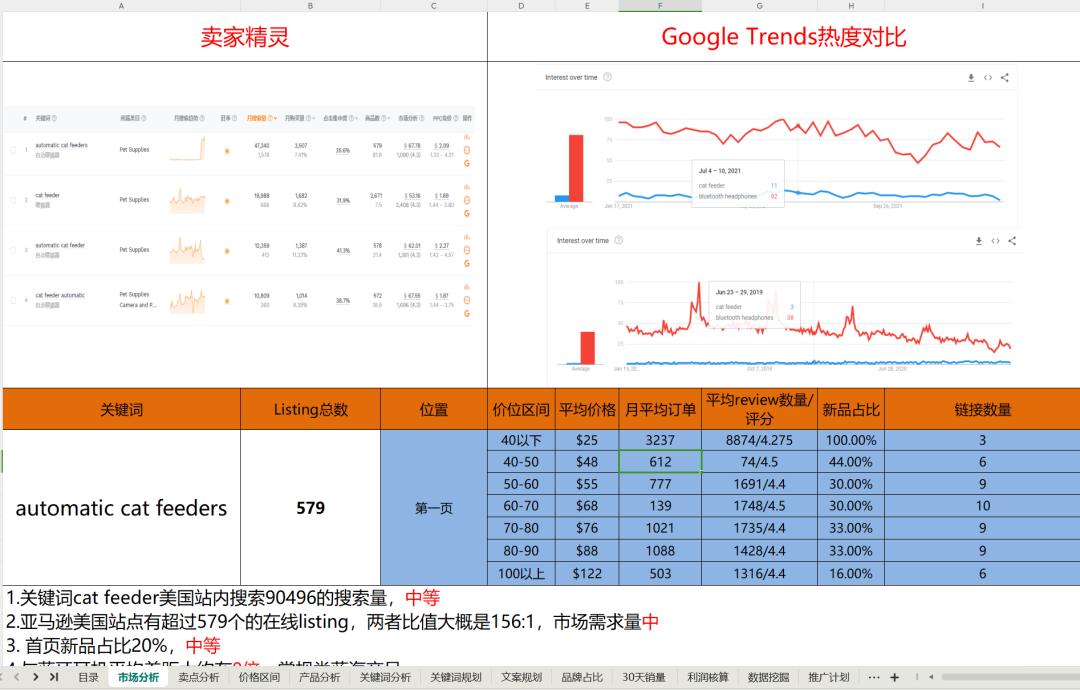Screen dimensions: 1080x690
Task: Check the checkbox for automatic cat feeders row
Action: click(13, 148)
